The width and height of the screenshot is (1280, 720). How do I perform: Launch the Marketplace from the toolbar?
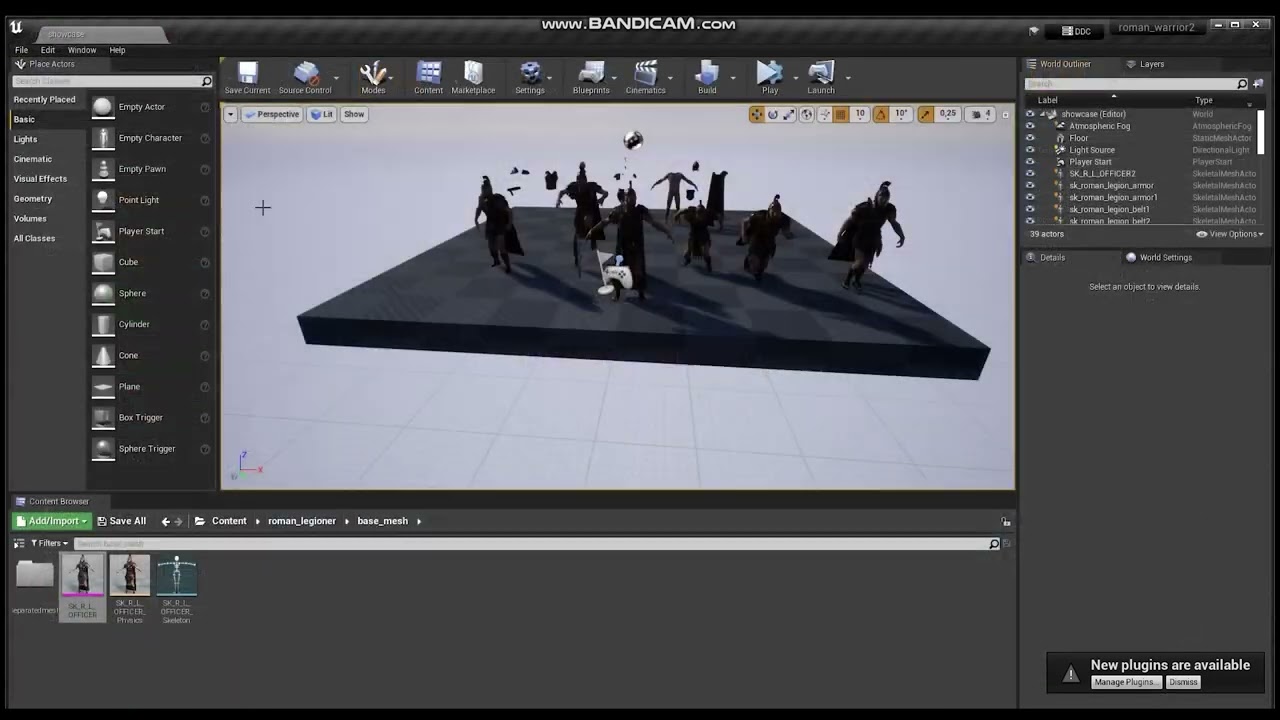click(x=473, y=77)
